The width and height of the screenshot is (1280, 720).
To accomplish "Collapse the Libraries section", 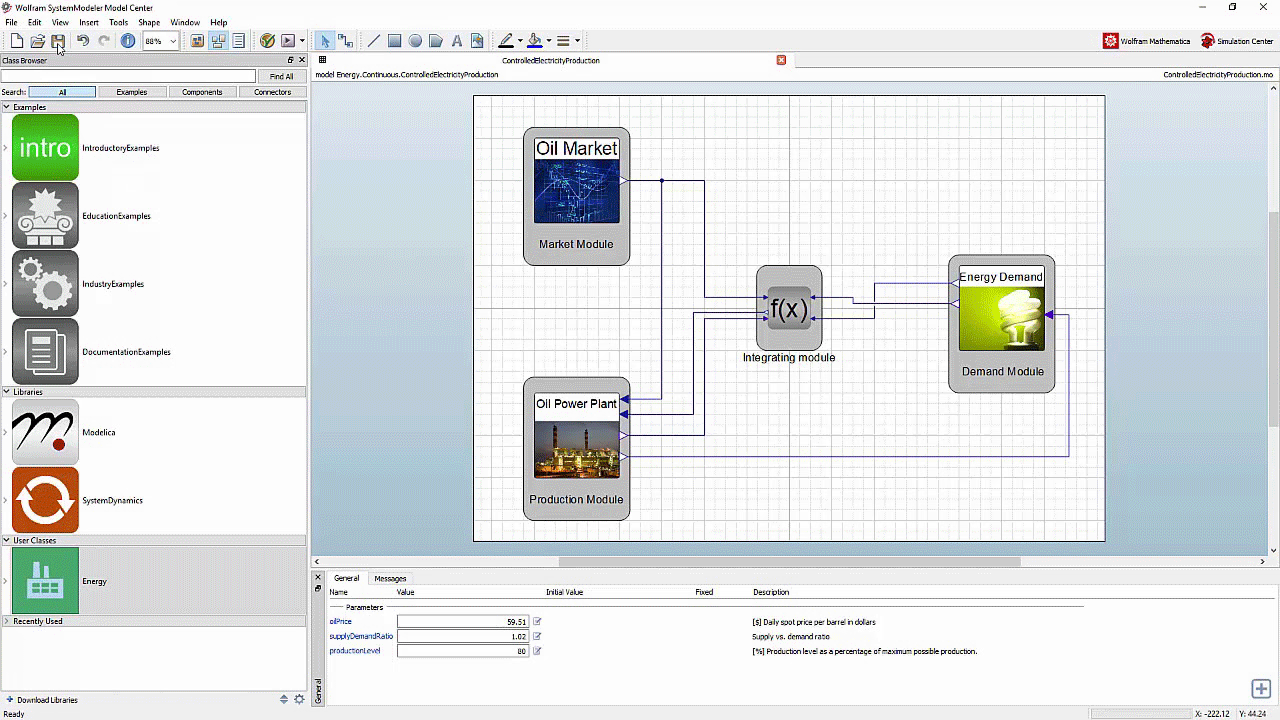I will tap(6, 392).
